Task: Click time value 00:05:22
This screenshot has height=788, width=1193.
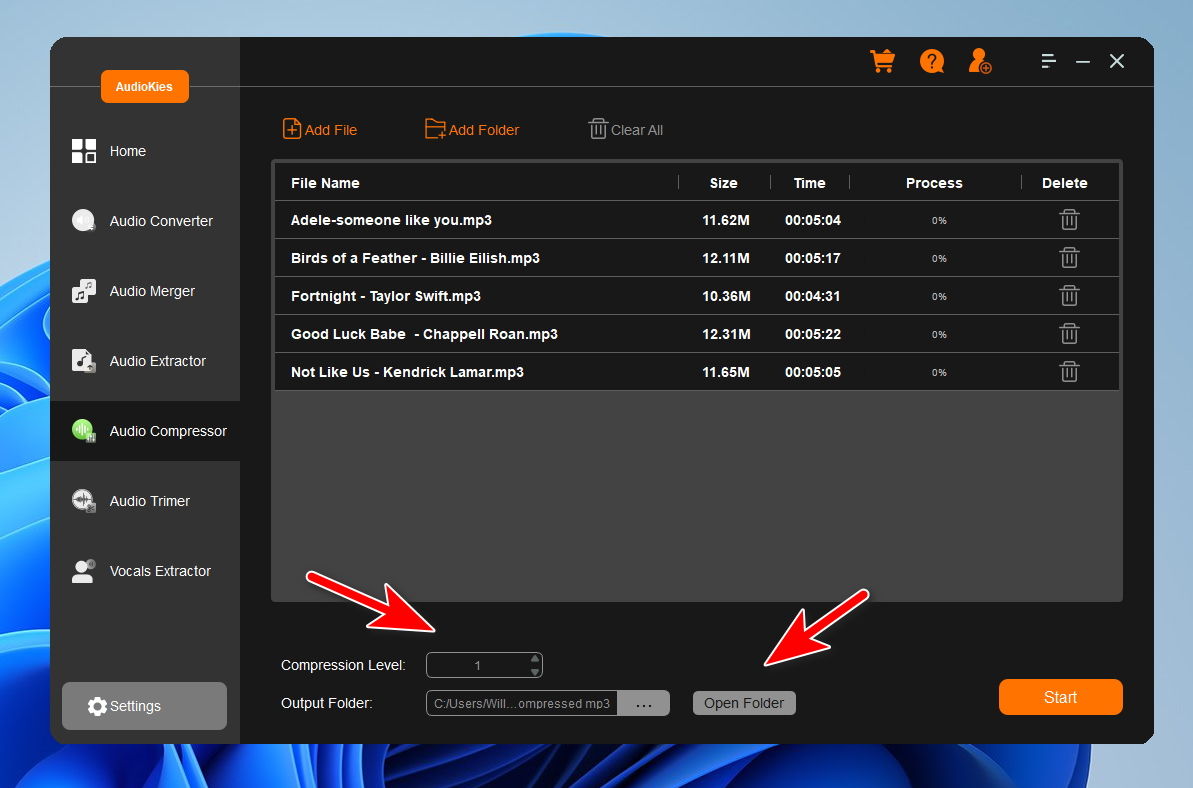Action: (813, 335)
